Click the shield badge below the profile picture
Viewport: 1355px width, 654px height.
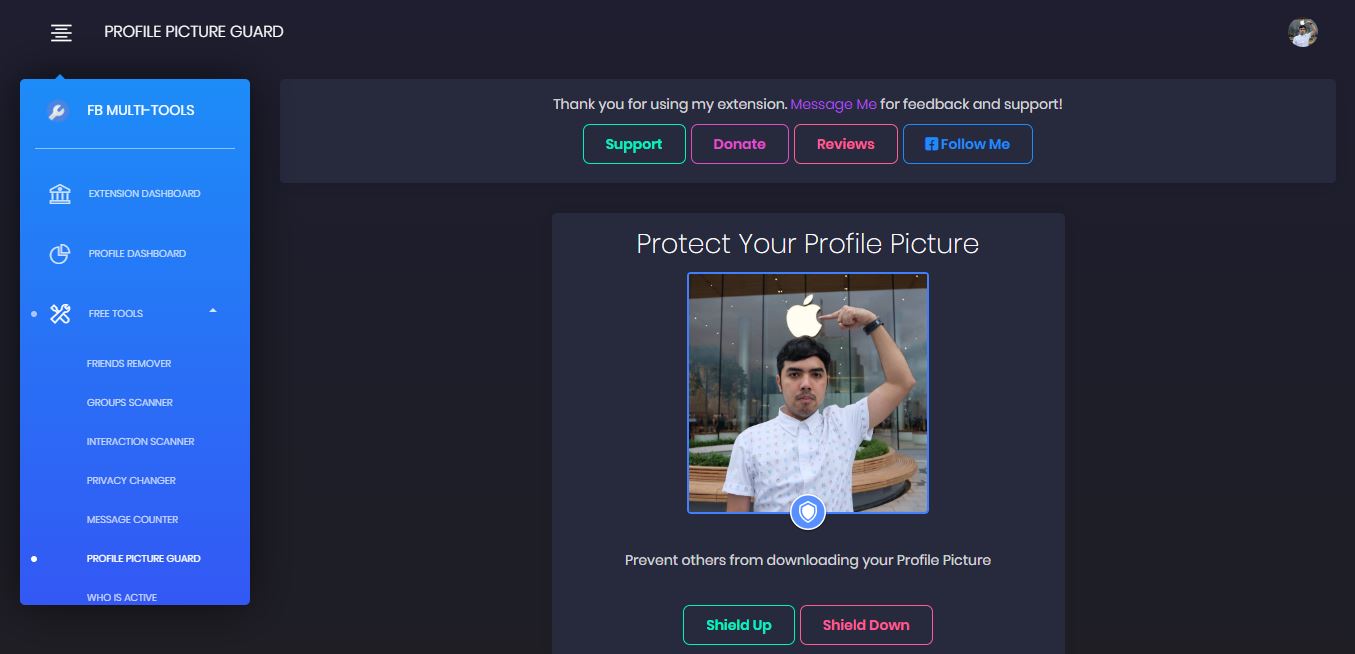[807, 512]
